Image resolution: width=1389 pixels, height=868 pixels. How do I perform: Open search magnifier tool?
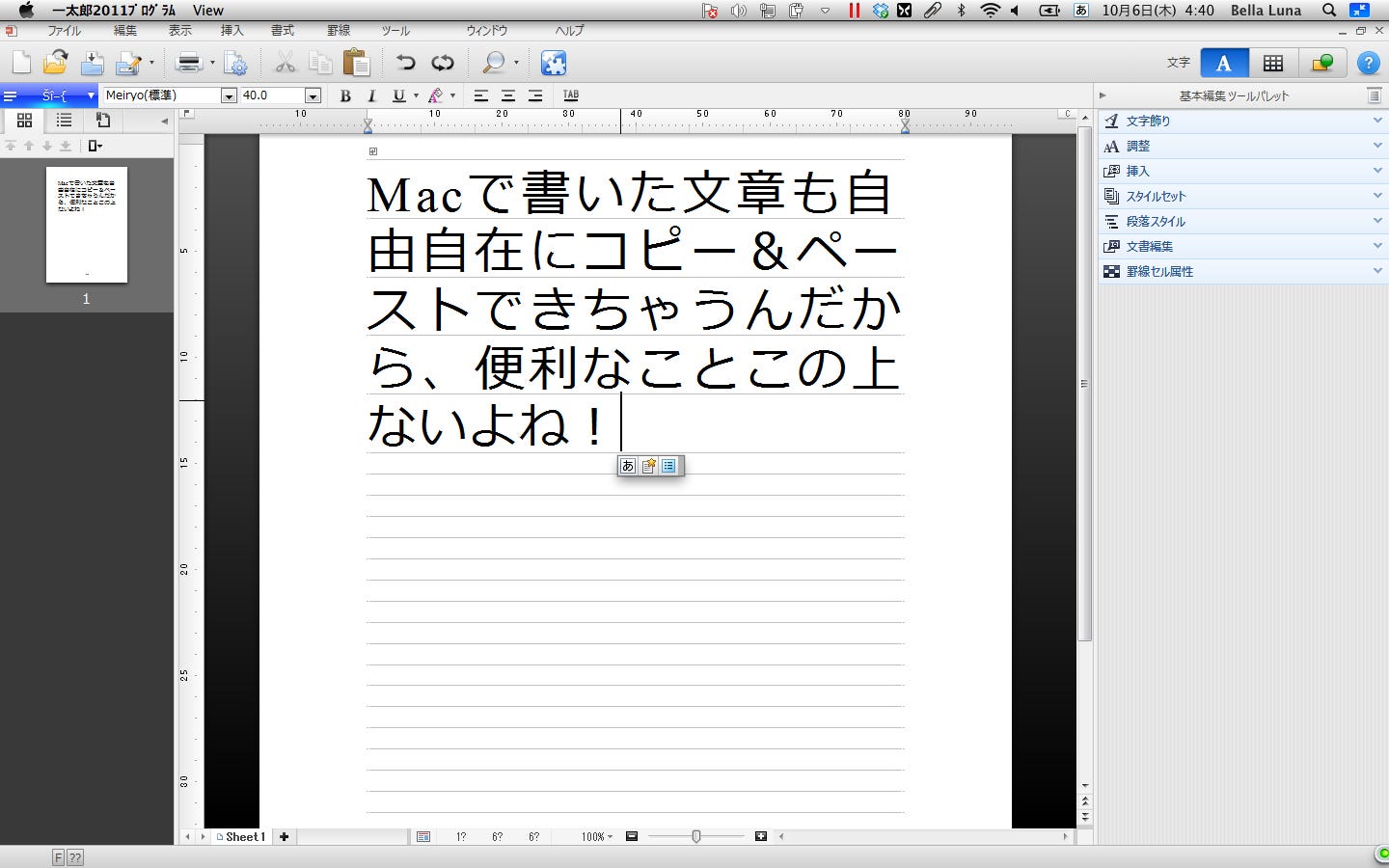coord(493,63)
